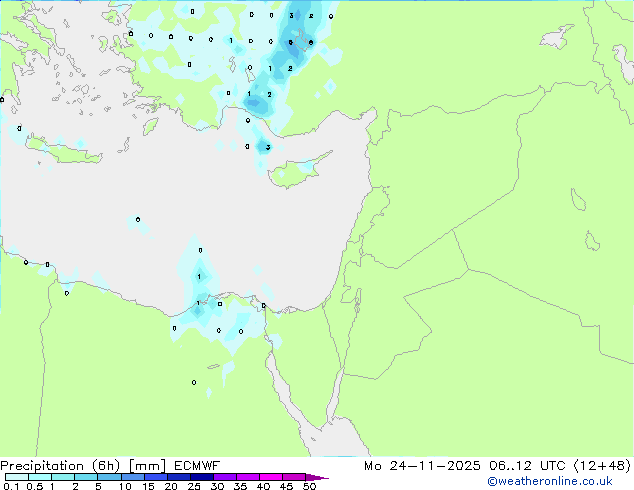Pick the 40–45 mm magenta legend swatch

click(271, 477)
